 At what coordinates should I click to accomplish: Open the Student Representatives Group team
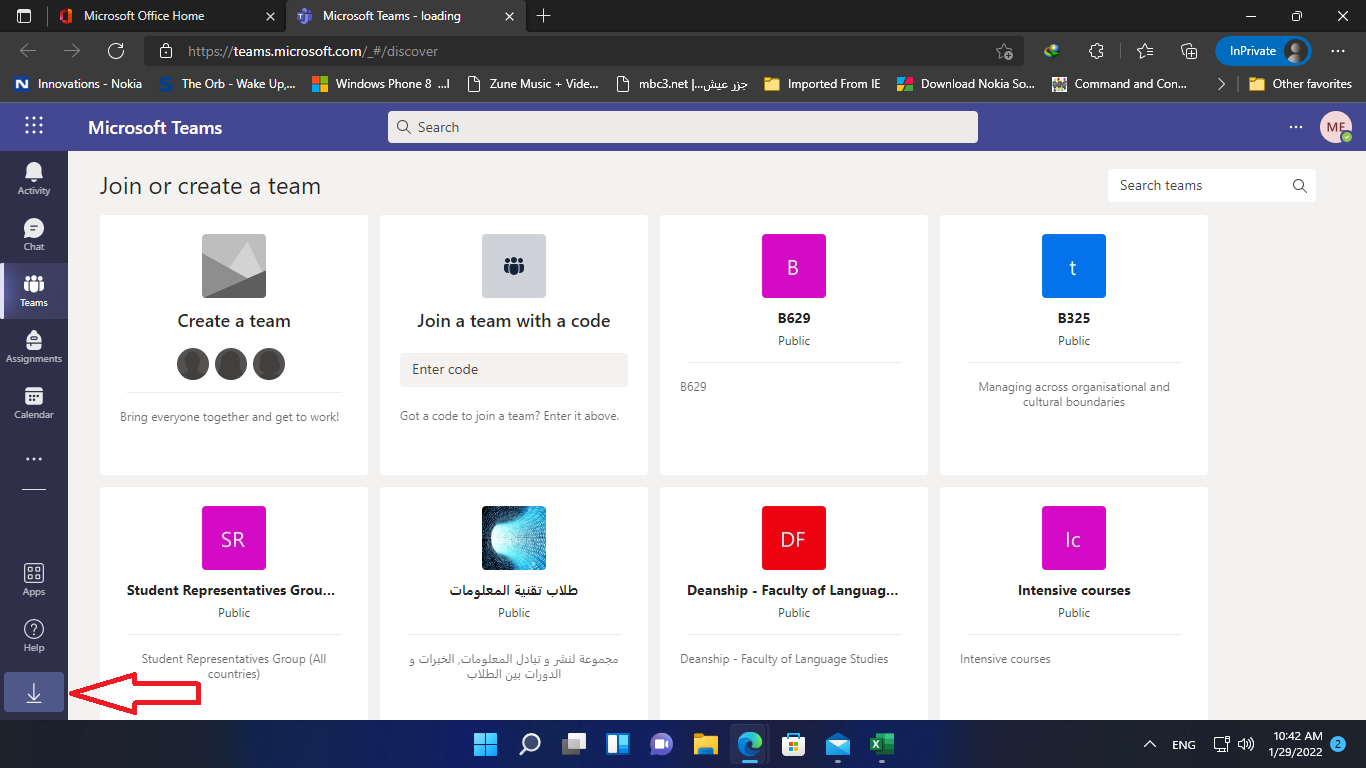click(x=234, y=603)
